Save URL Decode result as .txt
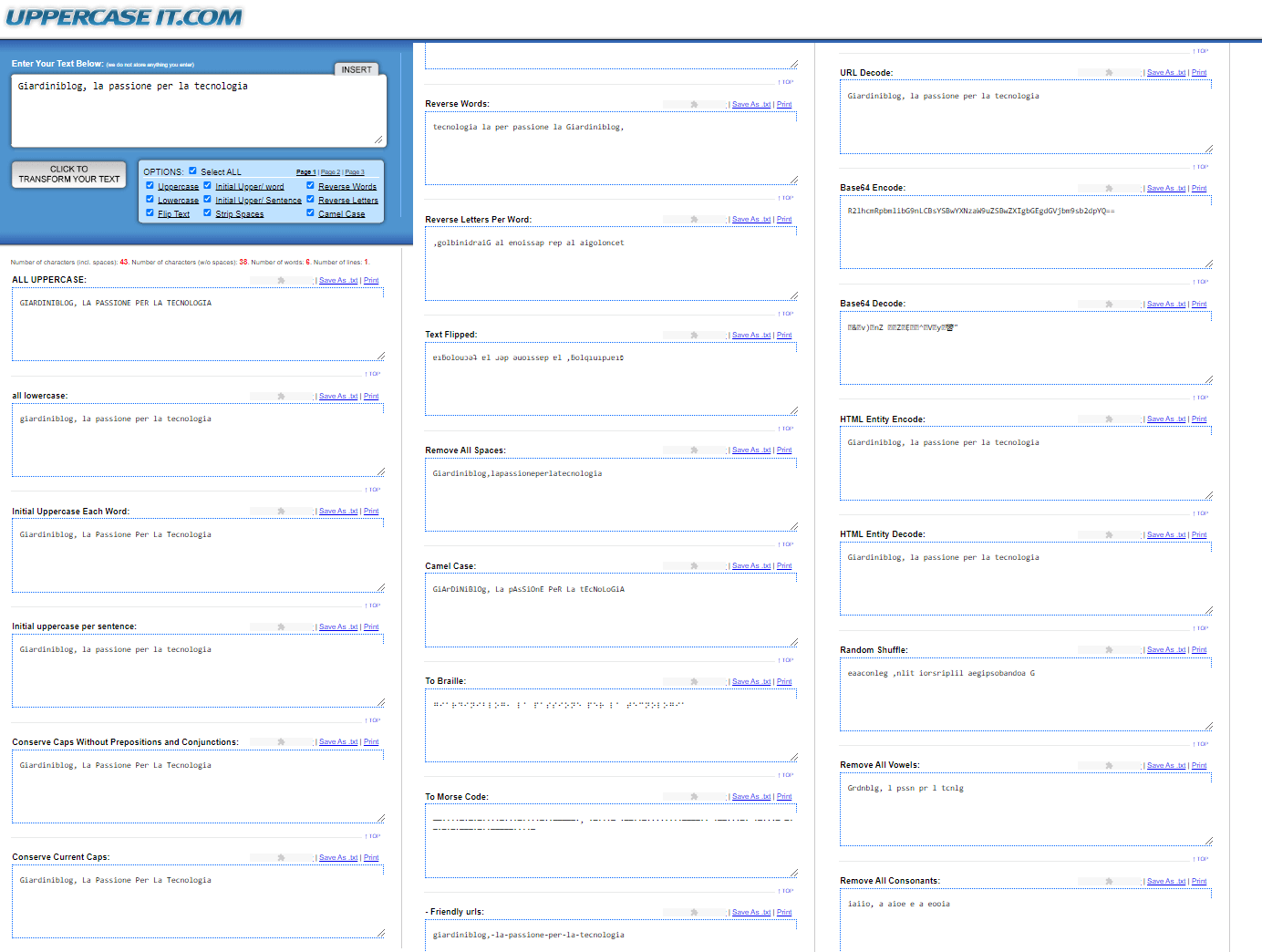Screen dimensions: 1262x952 coord(1166,73)
